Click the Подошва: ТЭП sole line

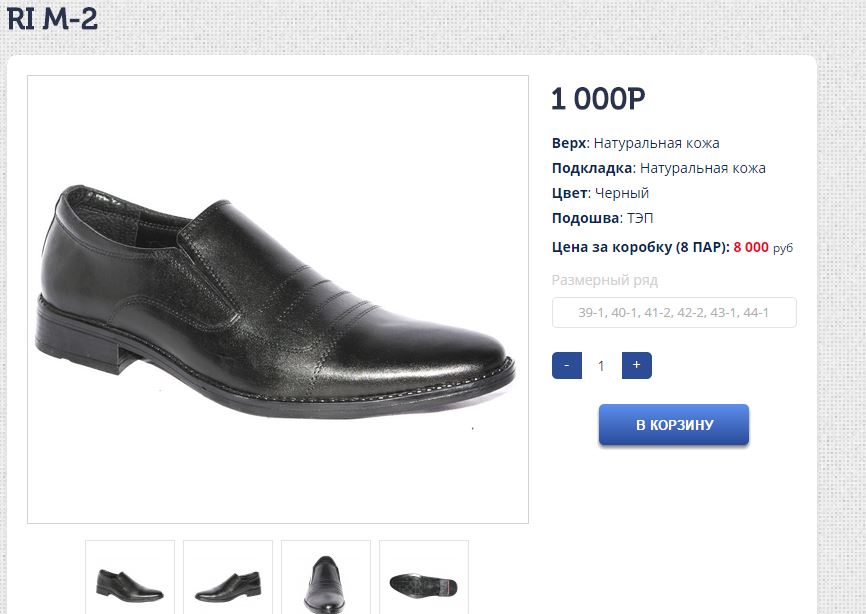(602, 218)
